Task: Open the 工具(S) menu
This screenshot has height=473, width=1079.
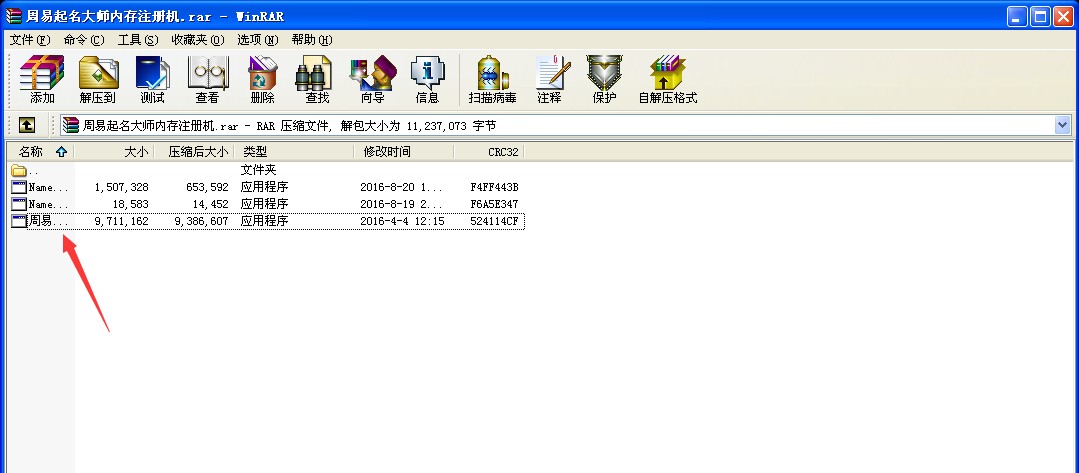Action: (x=138, y=40)
